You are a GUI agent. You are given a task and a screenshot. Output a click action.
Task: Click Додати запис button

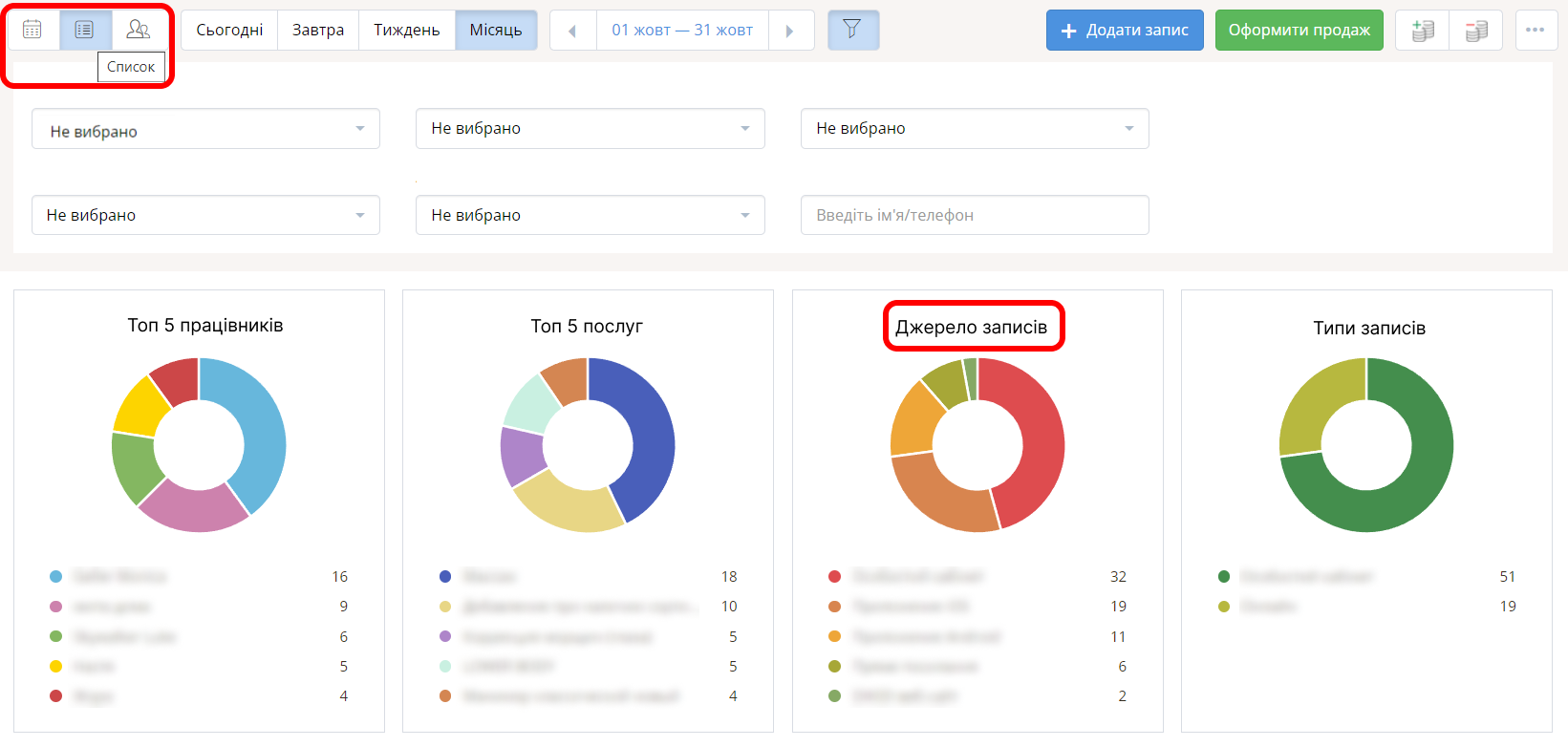click(x=1125, y=31)
